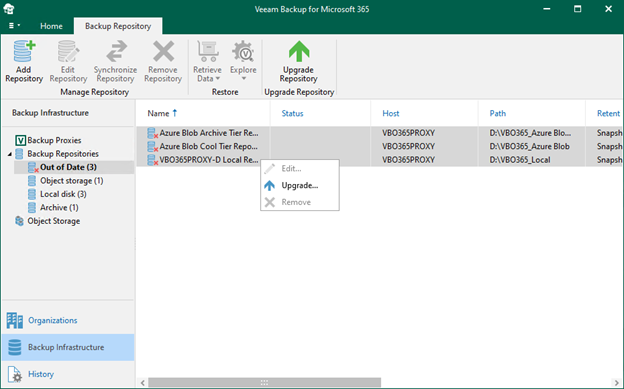Sort by Status column header
This screenshot has width=624, height=389.
[x=292, y=113]
